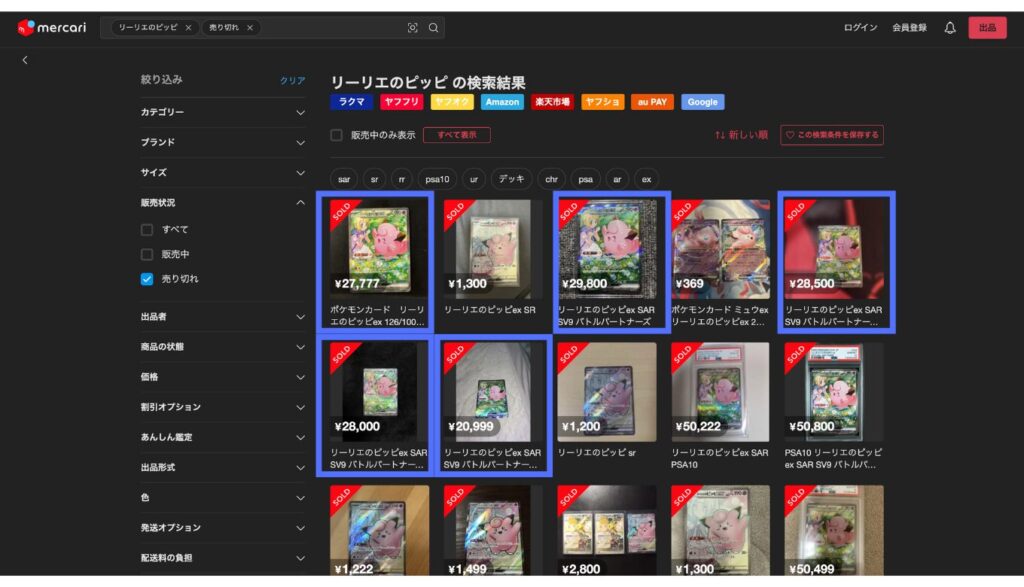The image size is (1024, 587).
Task: Click the すべて表示 button
Action: point(456,135)
